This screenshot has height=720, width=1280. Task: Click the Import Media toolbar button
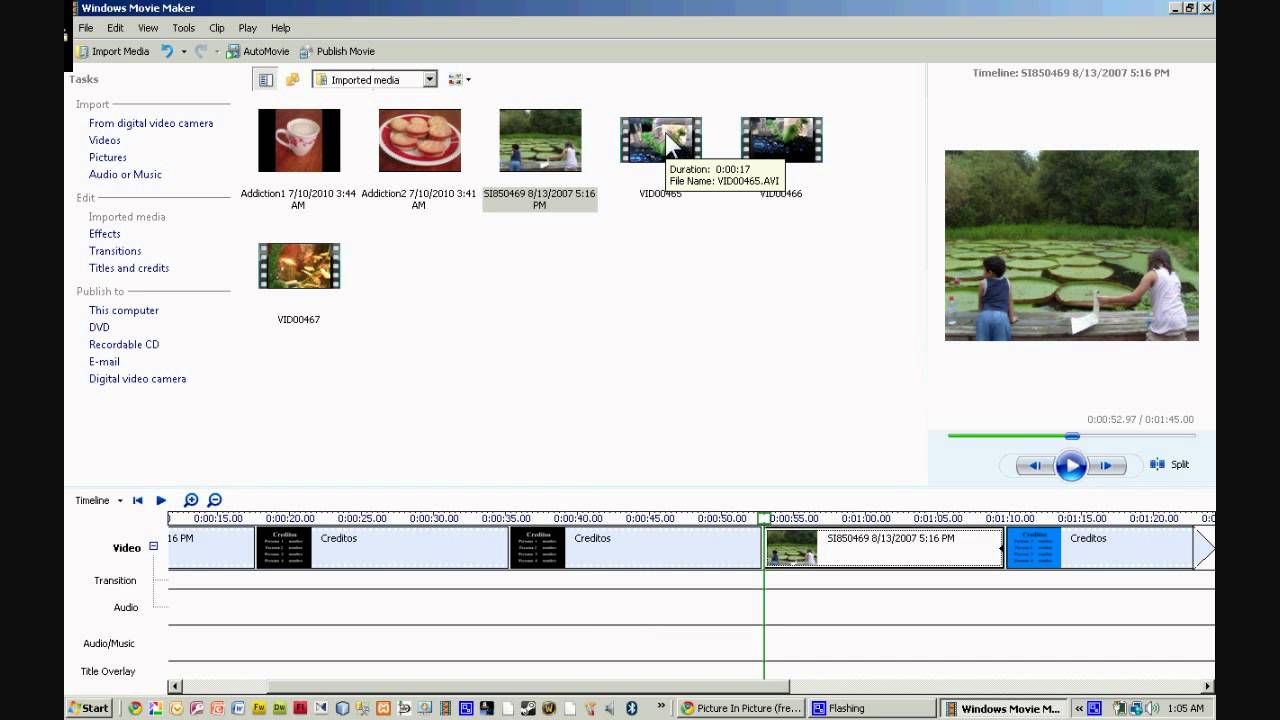tap(113, 51)
